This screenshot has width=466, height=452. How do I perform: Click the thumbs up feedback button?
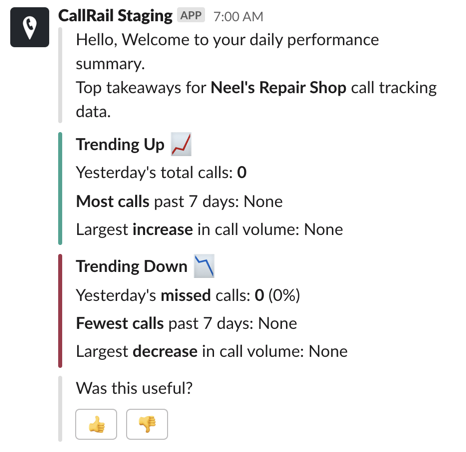[x=96, y=424]
